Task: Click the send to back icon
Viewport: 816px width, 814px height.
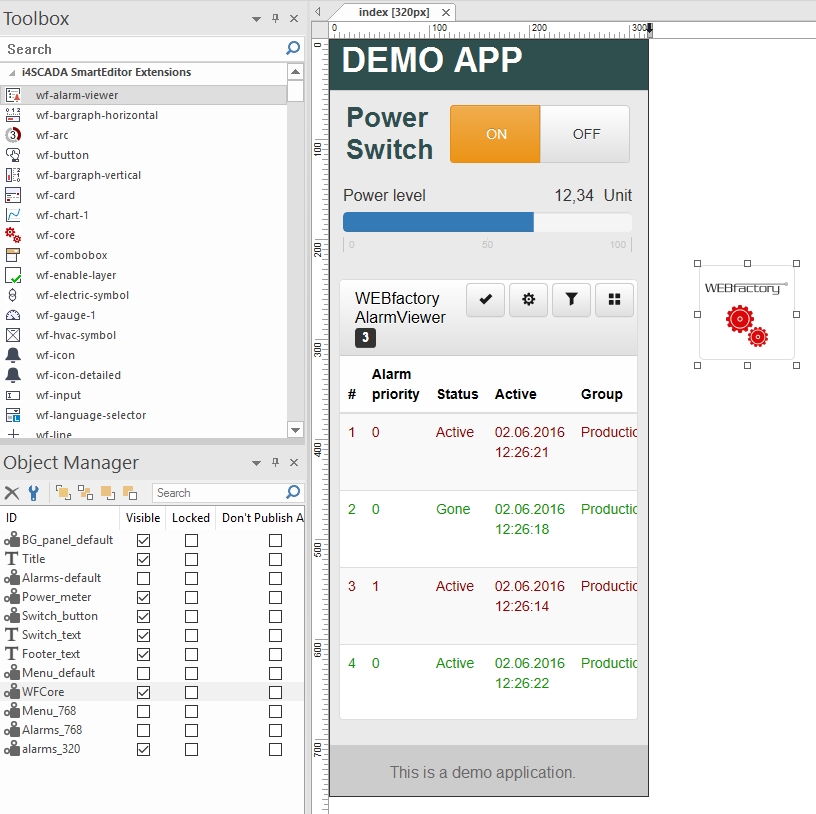Action: coord(130,492)
